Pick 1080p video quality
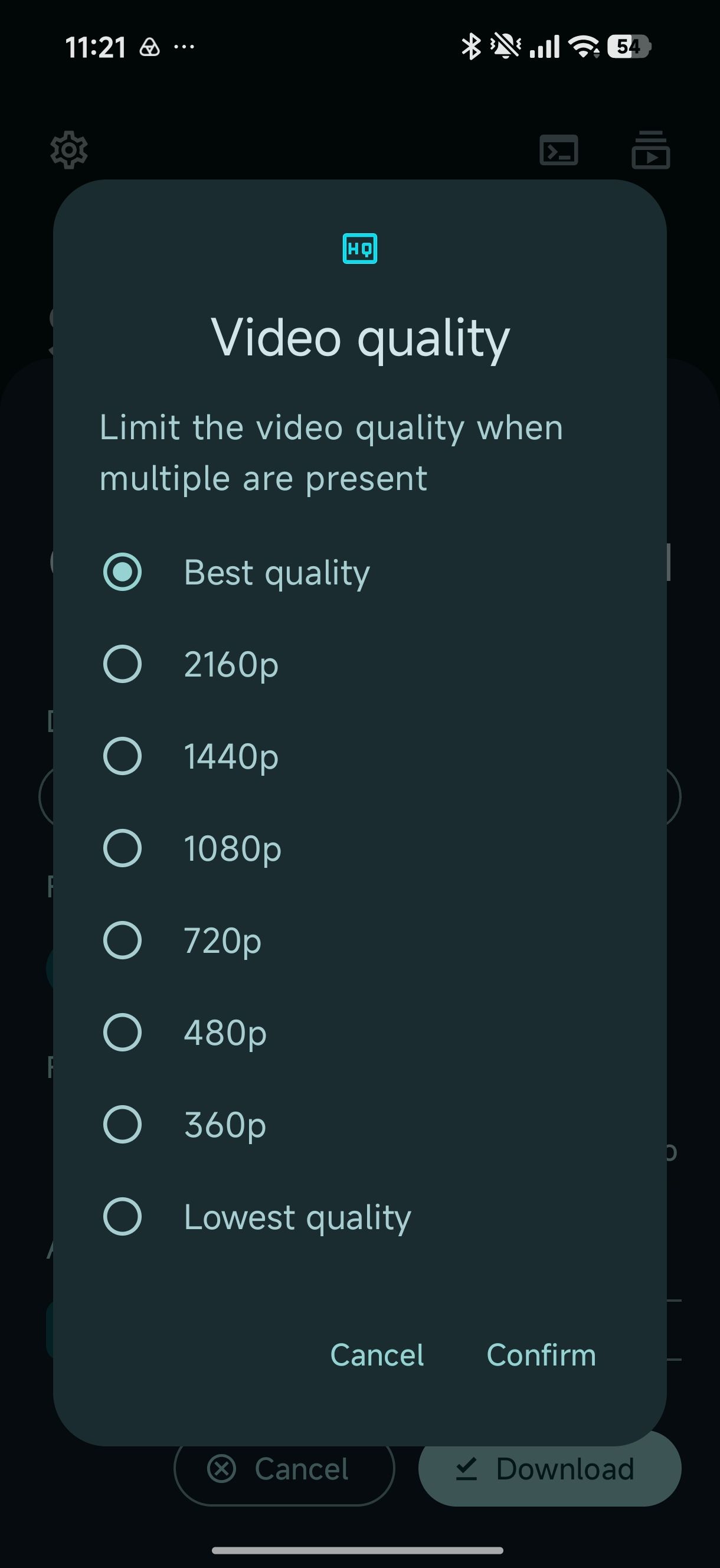 pyautogui.click(x=359, y=848)
